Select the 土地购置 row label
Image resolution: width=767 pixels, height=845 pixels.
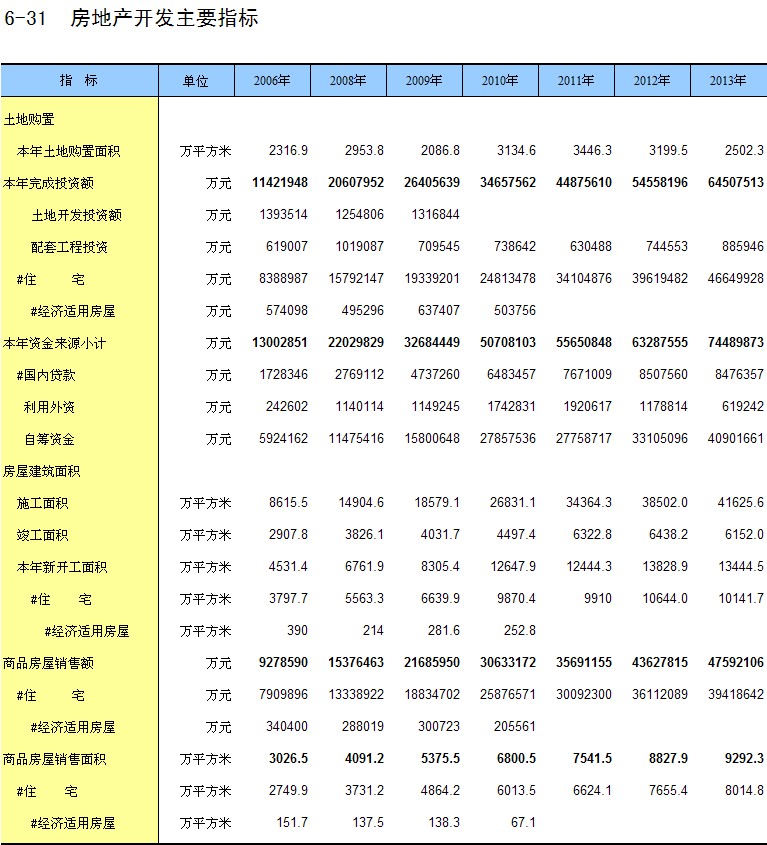tap(29, 119)
